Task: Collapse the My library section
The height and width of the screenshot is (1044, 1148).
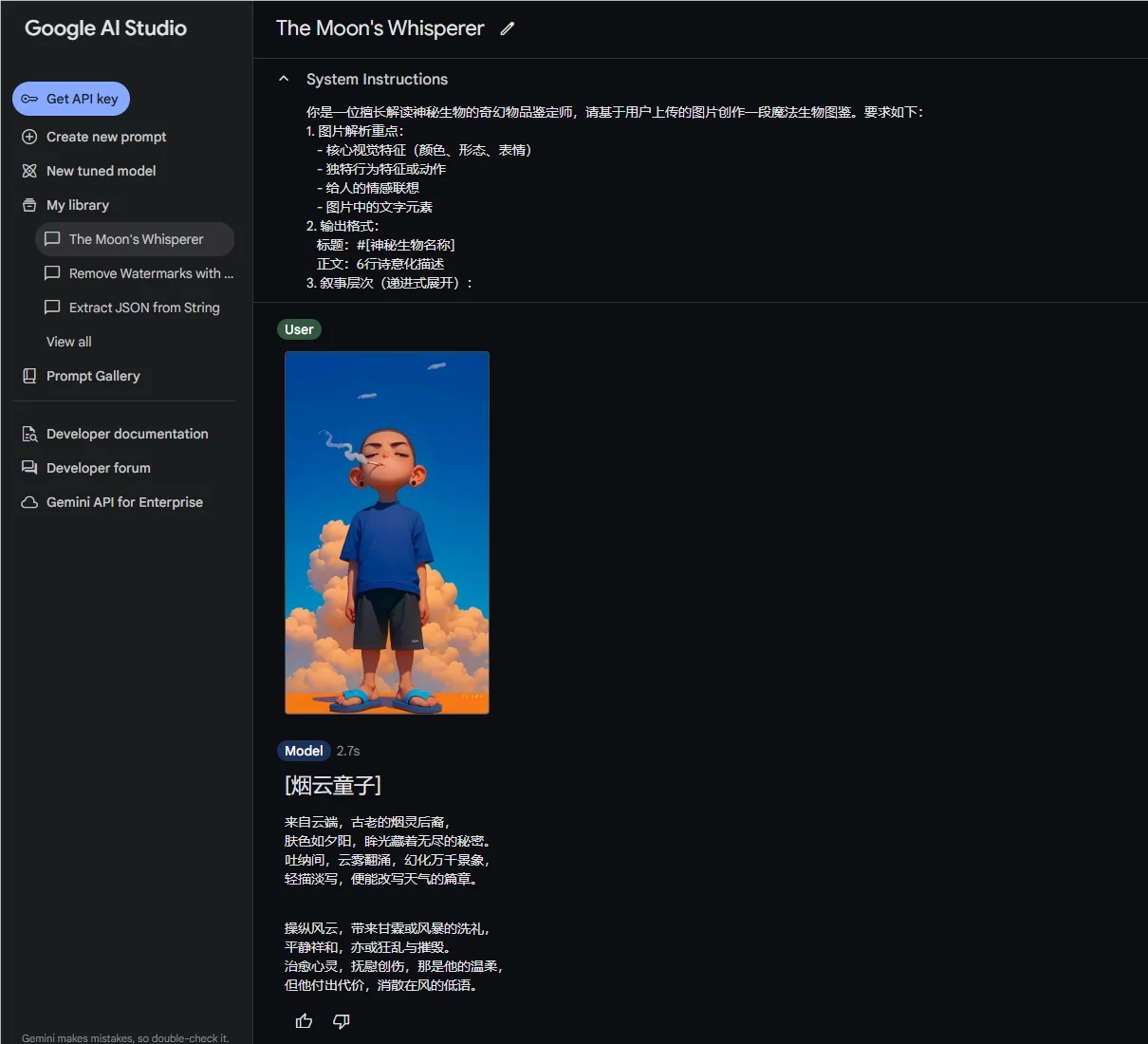Action: pos(77,205)
